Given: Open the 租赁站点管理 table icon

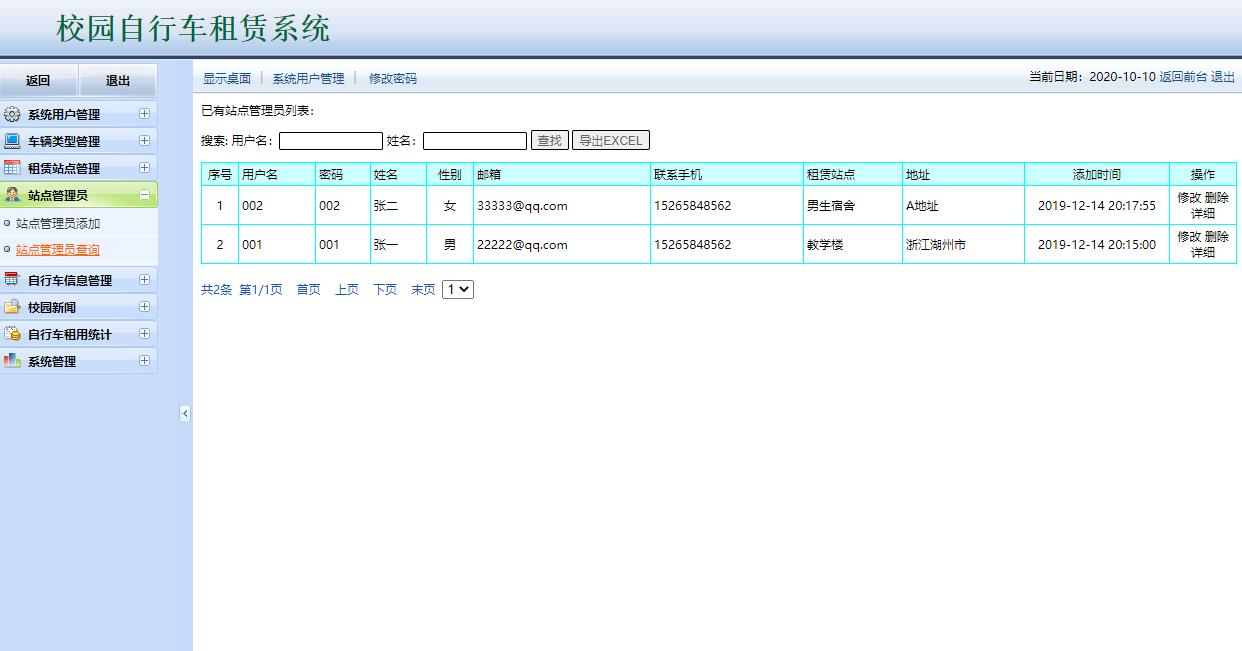Looking at the screenshot, I should (x=15, y=167).
